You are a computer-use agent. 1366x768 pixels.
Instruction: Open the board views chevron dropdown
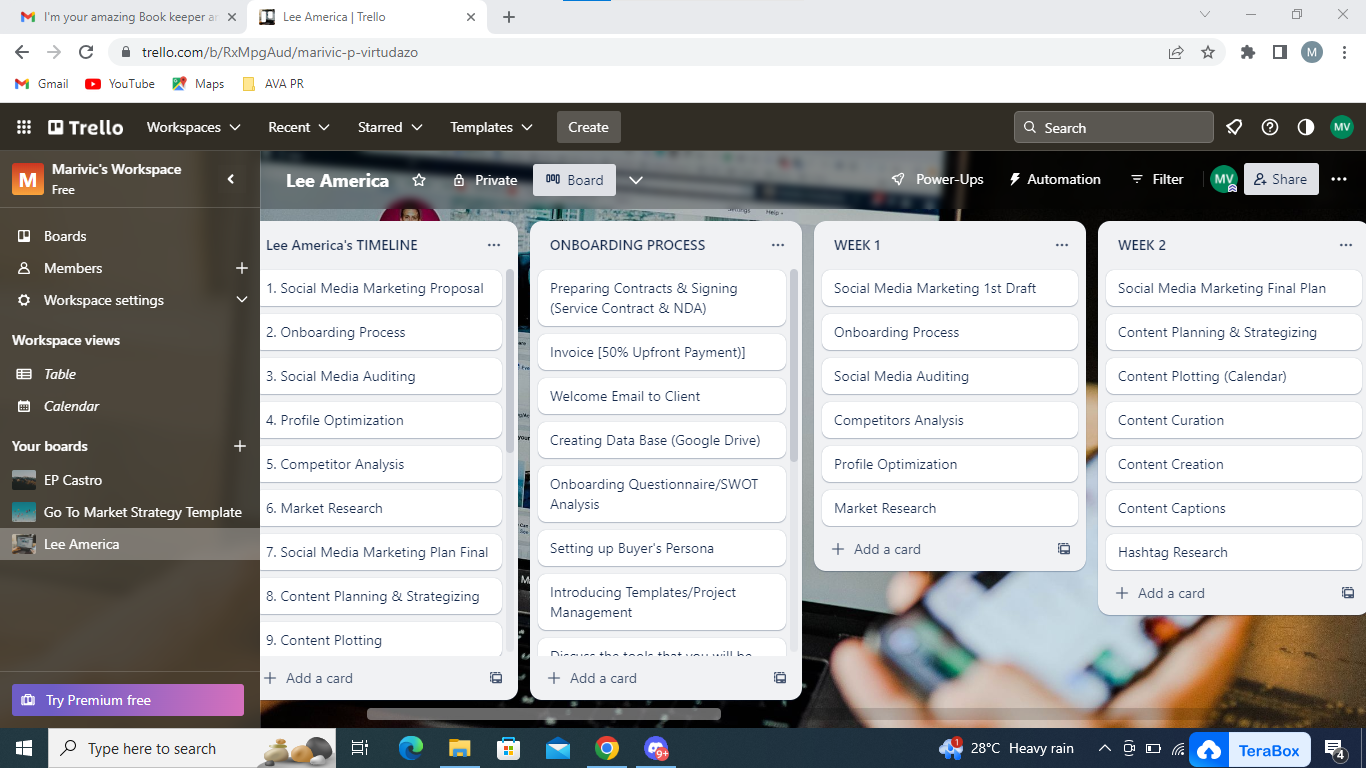pos(636,180)
